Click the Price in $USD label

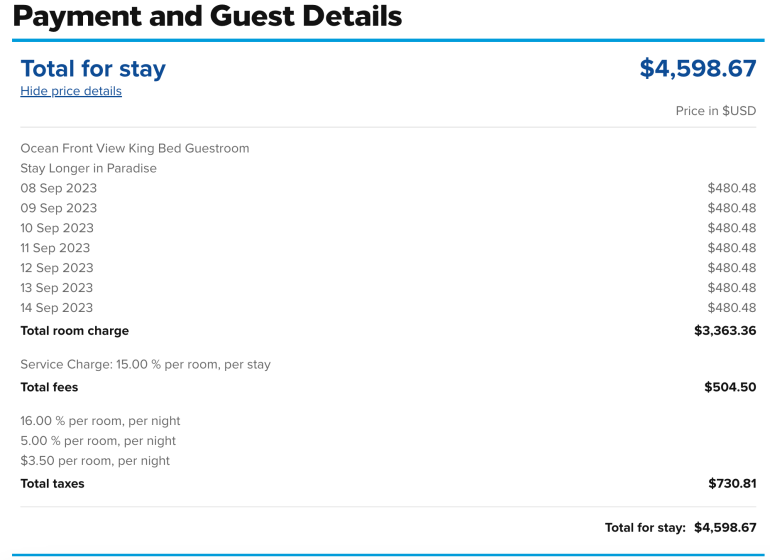(x=715, y=111)
